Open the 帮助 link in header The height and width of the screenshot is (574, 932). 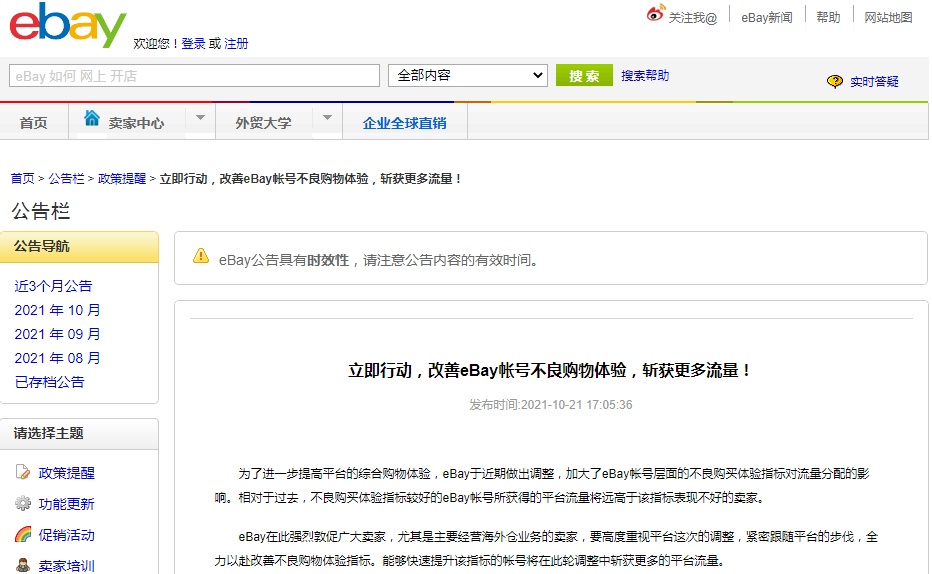(828, 17)
